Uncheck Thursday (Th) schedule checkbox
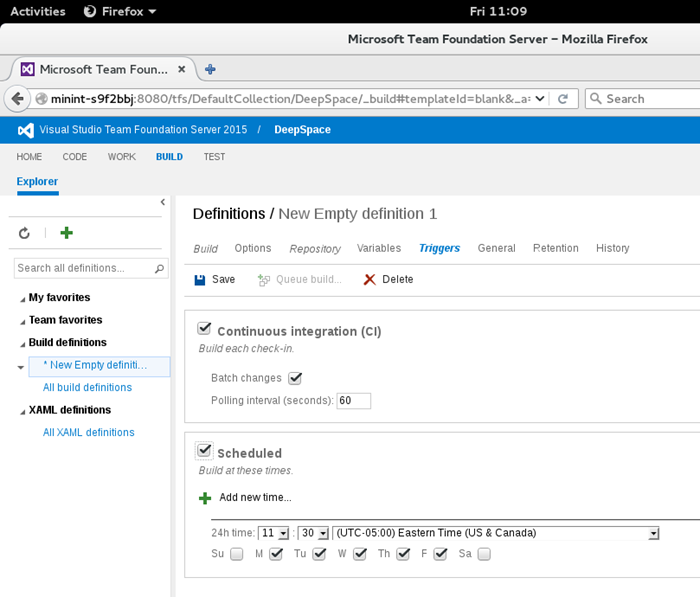 pyautogui.click(x=403, y=554)
